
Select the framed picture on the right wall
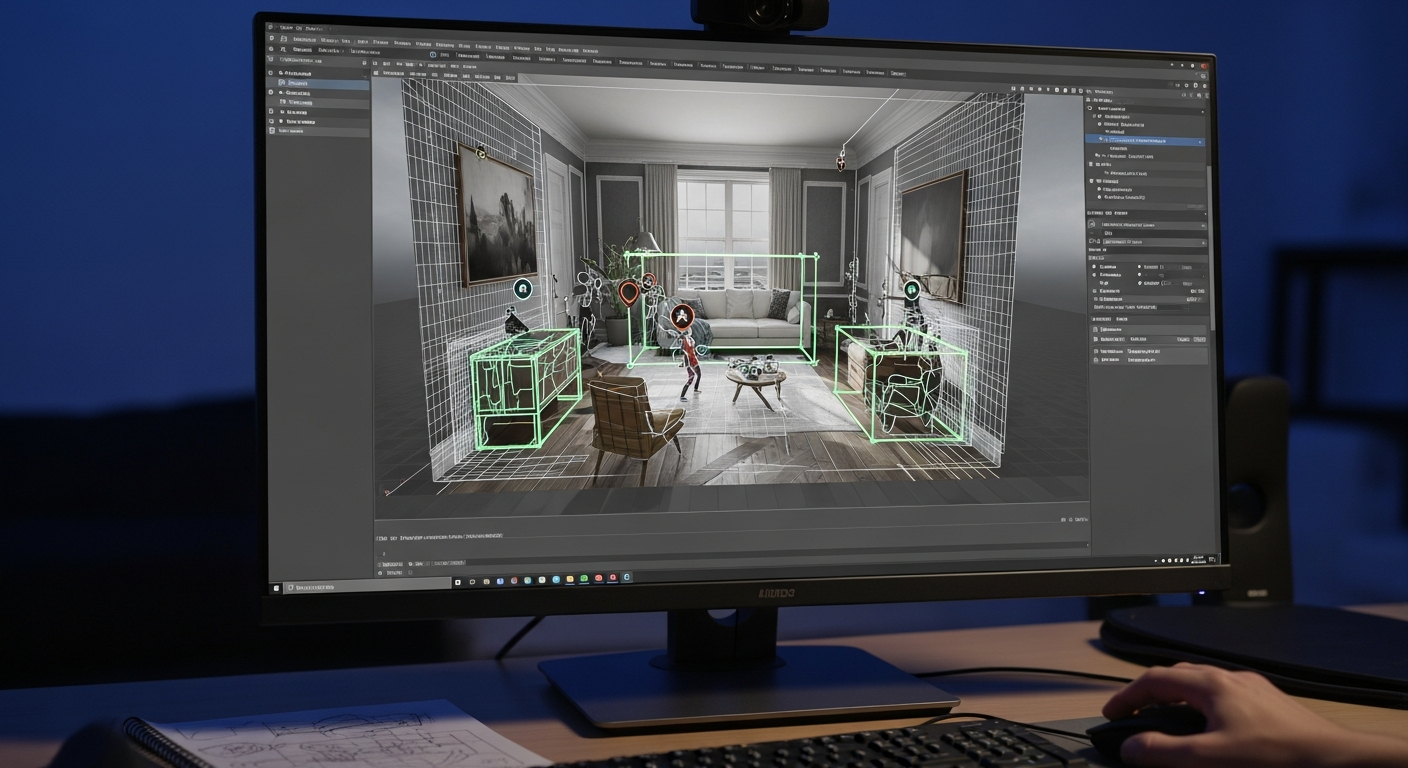(934, 236)
